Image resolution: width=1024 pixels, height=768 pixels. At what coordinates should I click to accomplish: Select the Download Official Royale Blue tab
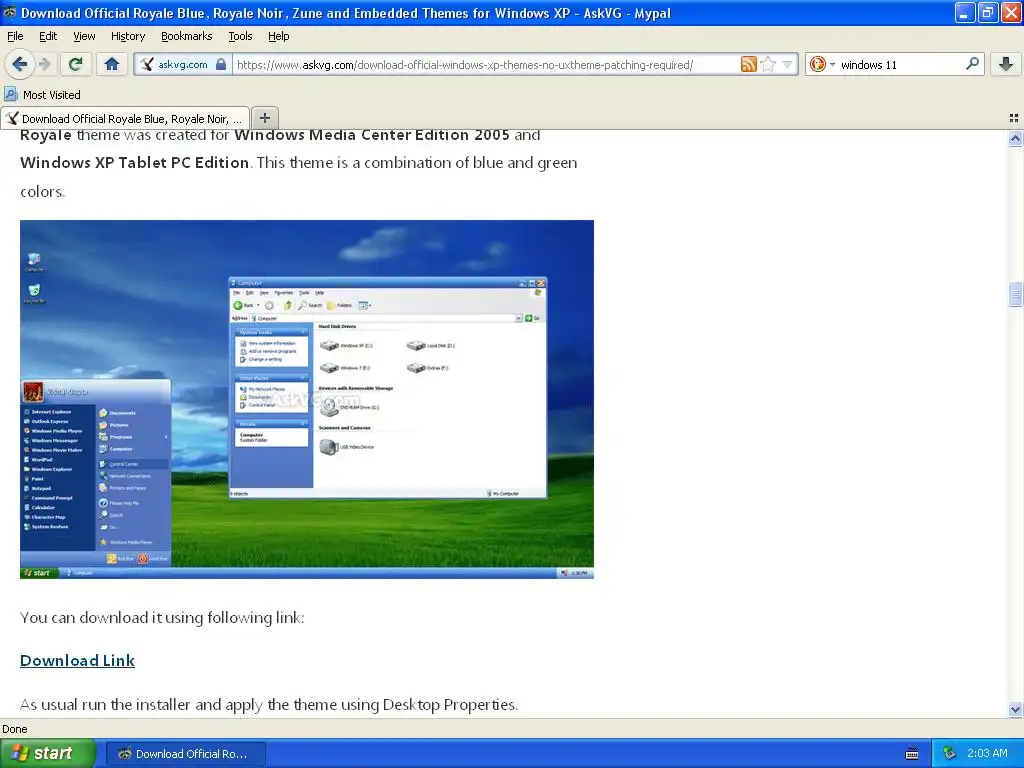tap(125, 118)
